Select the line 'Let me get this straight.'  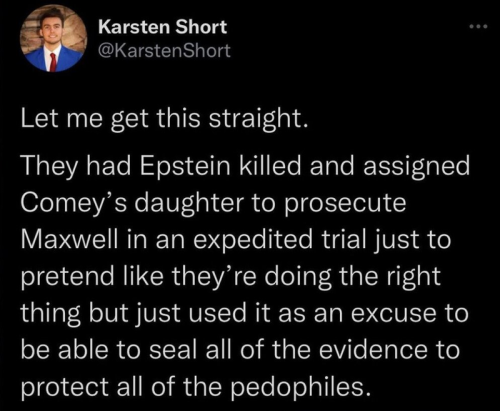(x=163, y=119)
